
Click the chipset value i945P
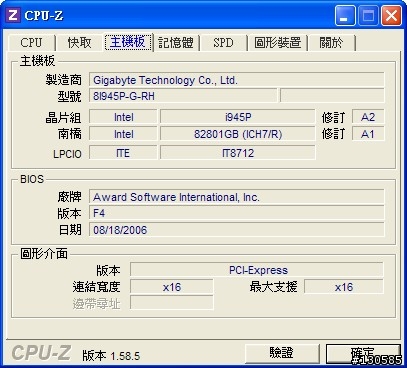[x=238, y=117]
